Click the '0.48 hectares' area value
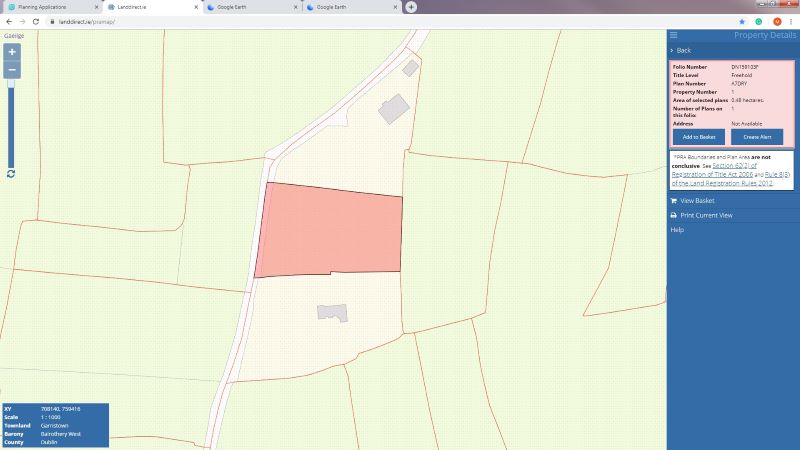800x450 pixels. coord(747,100)
